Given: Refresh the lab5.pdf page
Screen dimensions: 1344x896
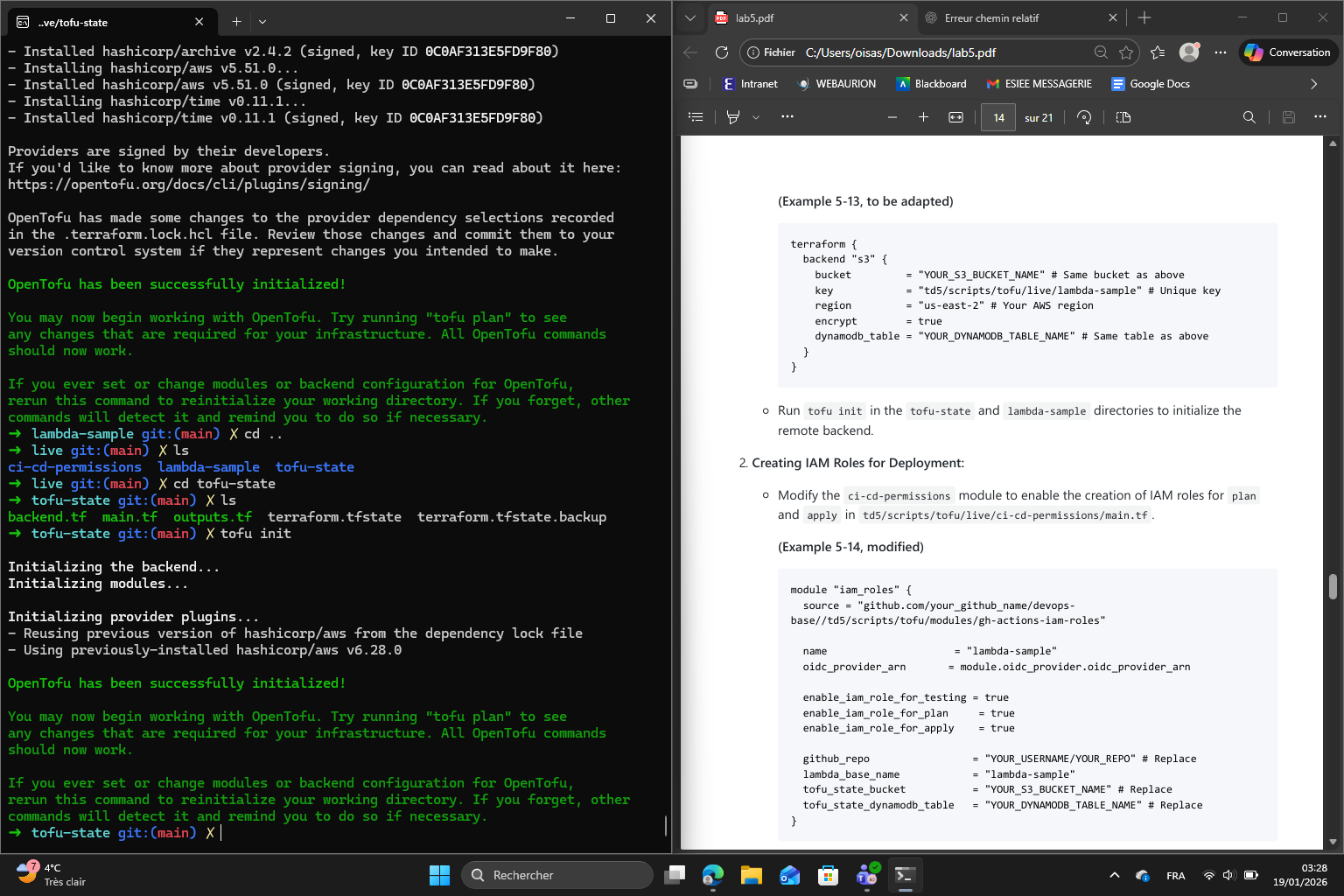Looking at the screenshot, I should point(721,52).
